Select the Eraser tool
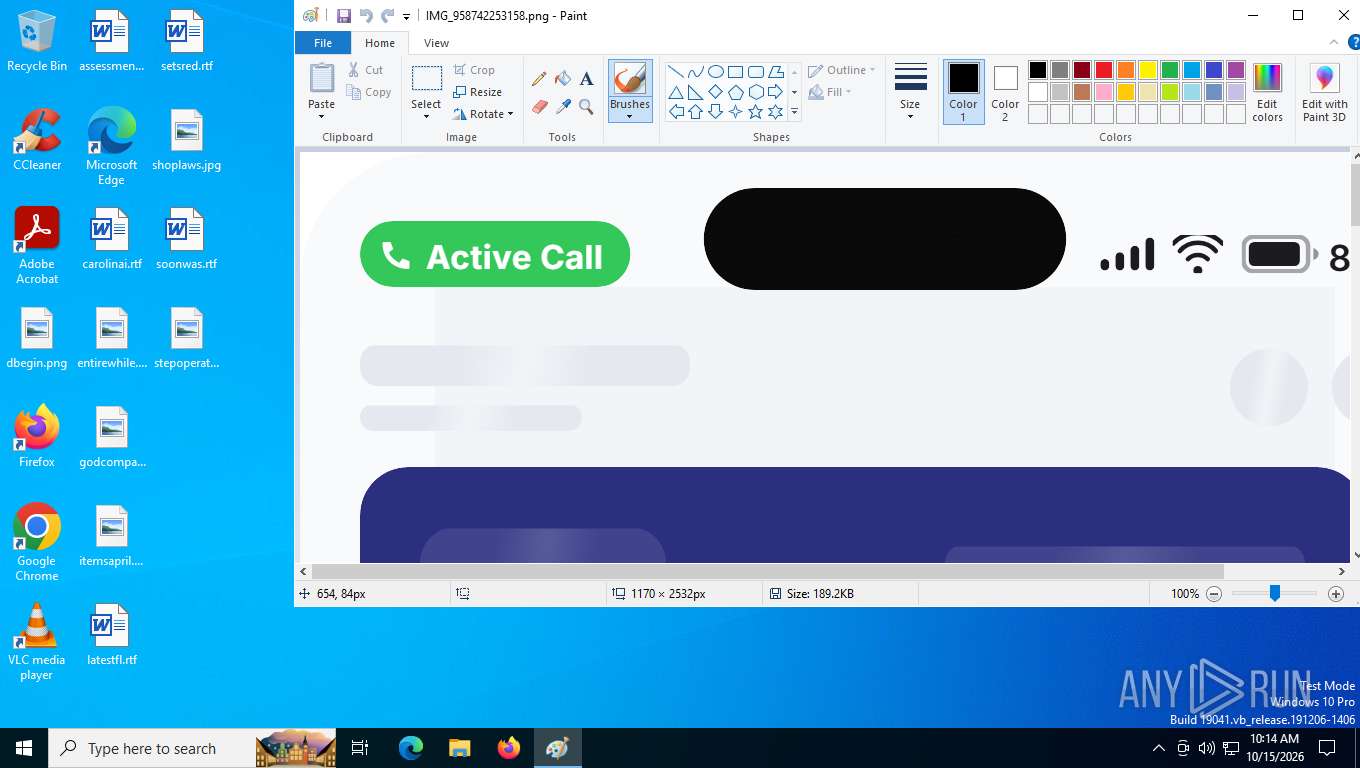1360x768 pixels. 539,106
